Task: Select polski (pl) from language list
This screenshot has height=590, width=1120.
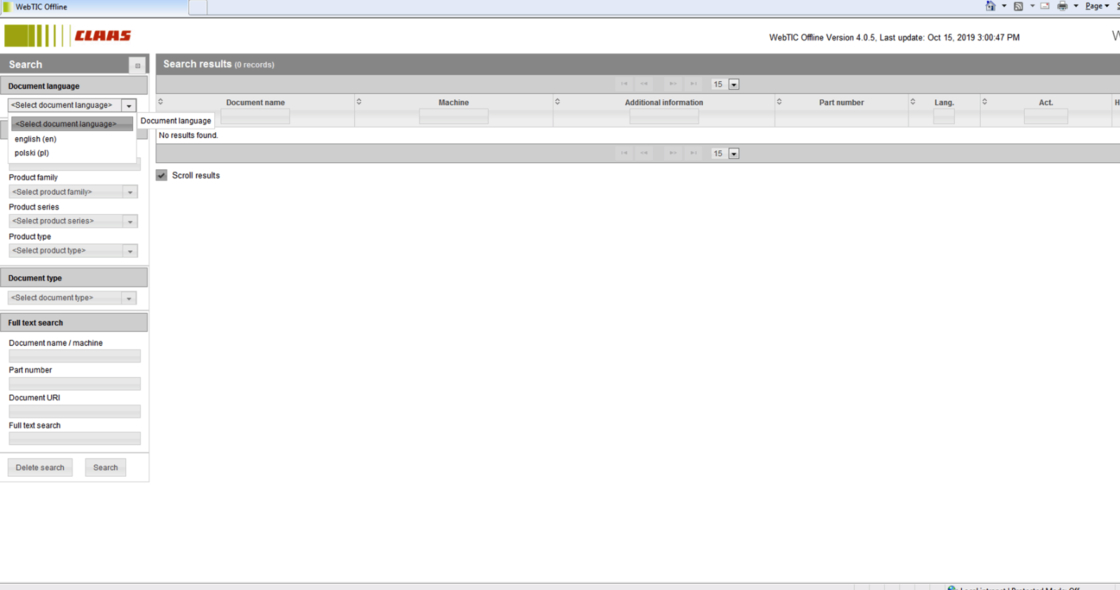Action: point(32,153)
